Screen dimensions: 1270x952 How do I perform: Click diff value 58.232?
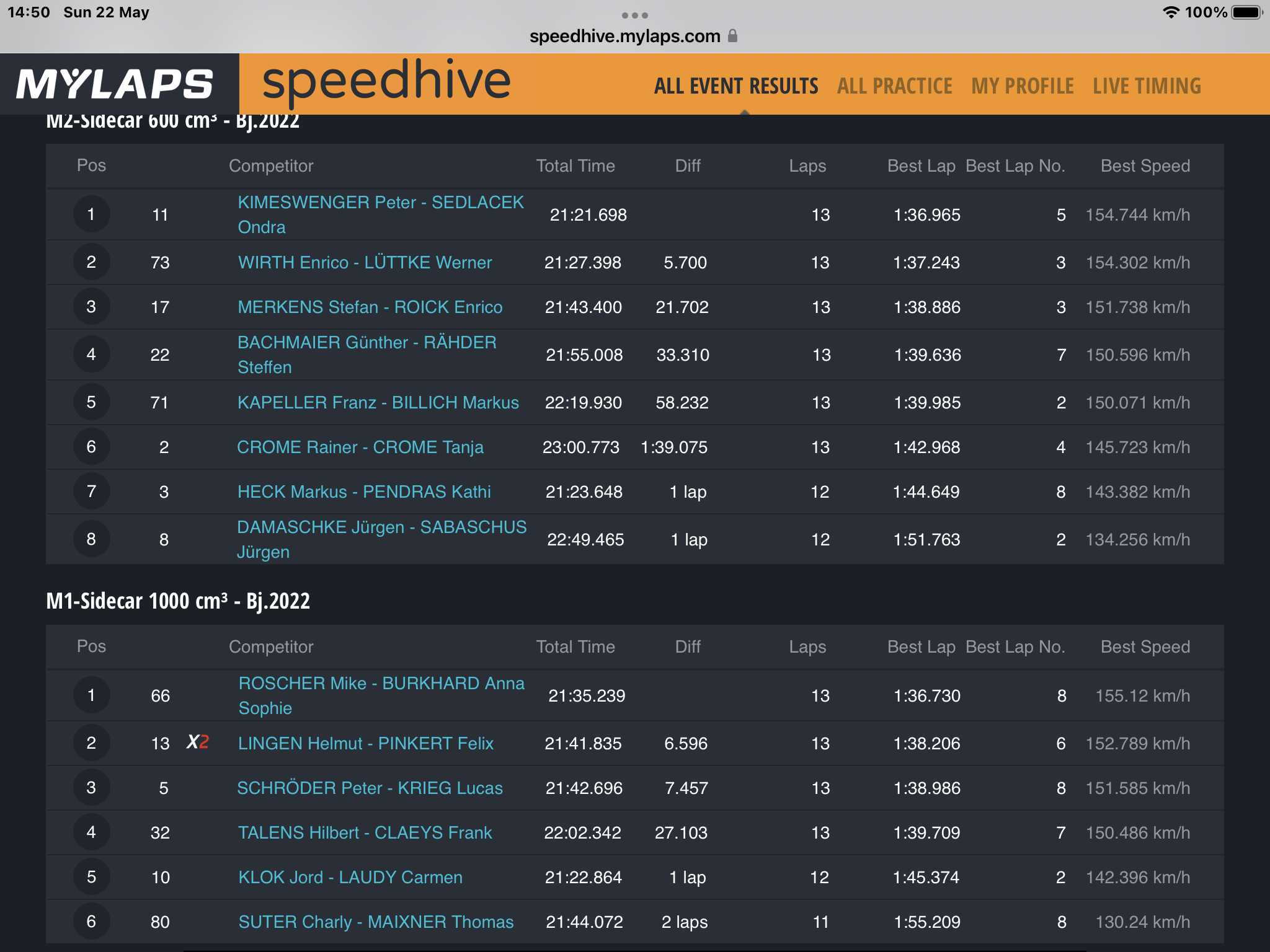click(x=682, y=402)
